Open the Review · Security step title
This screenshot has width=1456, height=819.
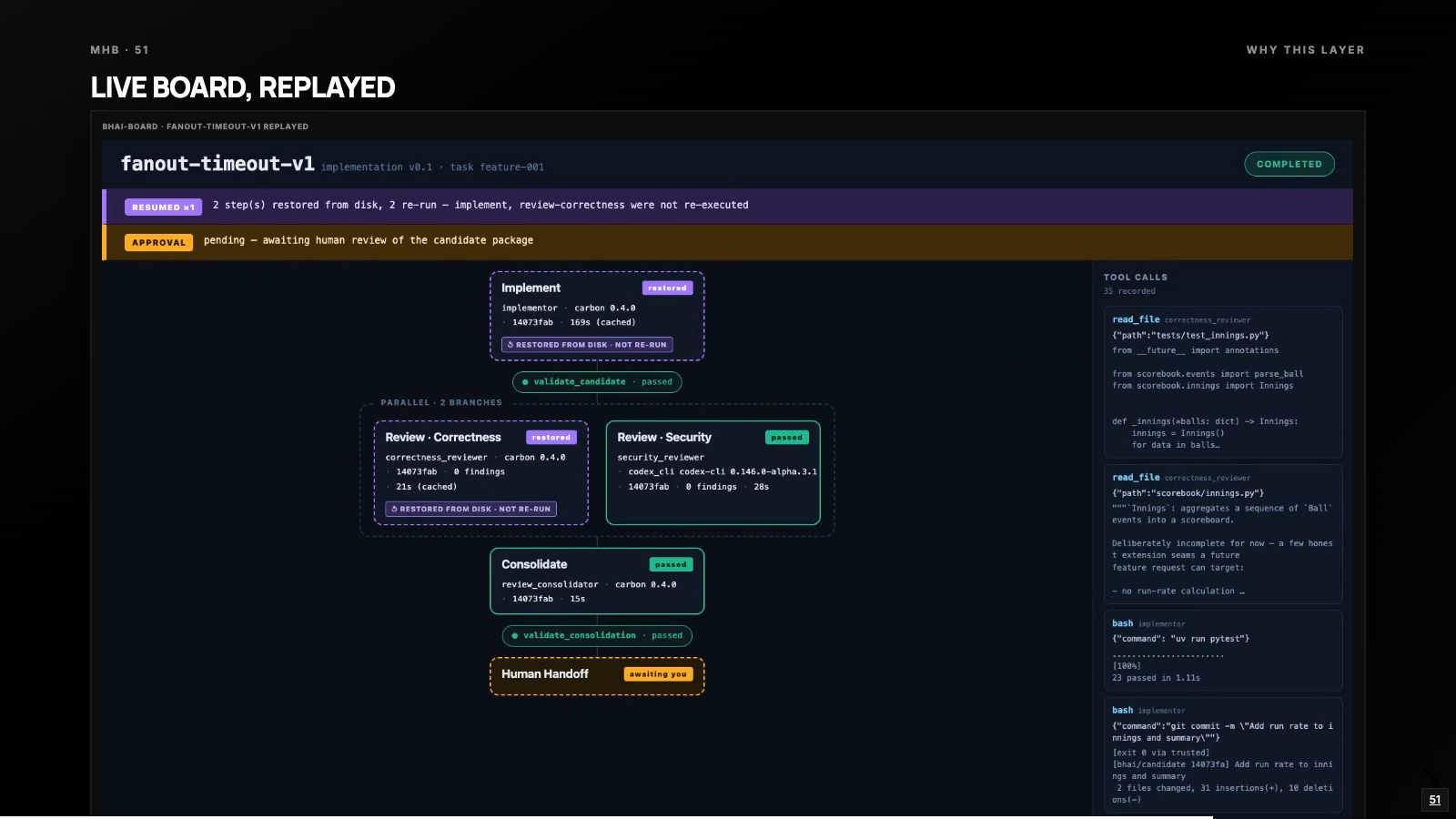664,438
